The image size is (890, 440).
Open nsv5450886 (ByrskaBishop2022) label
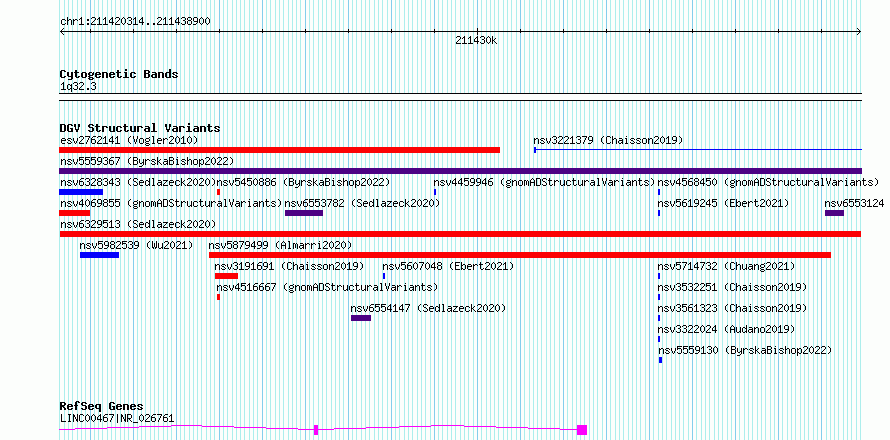[x=303, y=182]
